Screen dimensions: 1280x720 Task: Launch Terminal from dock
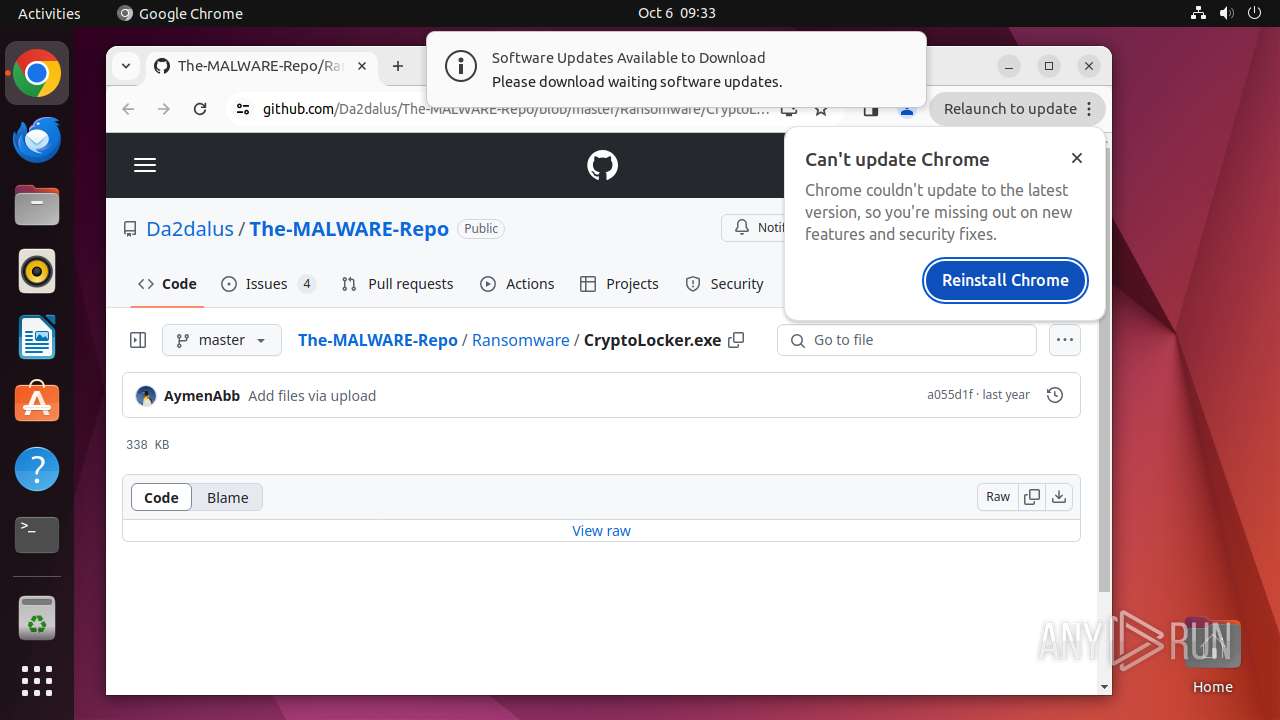[x=37, y=535]
